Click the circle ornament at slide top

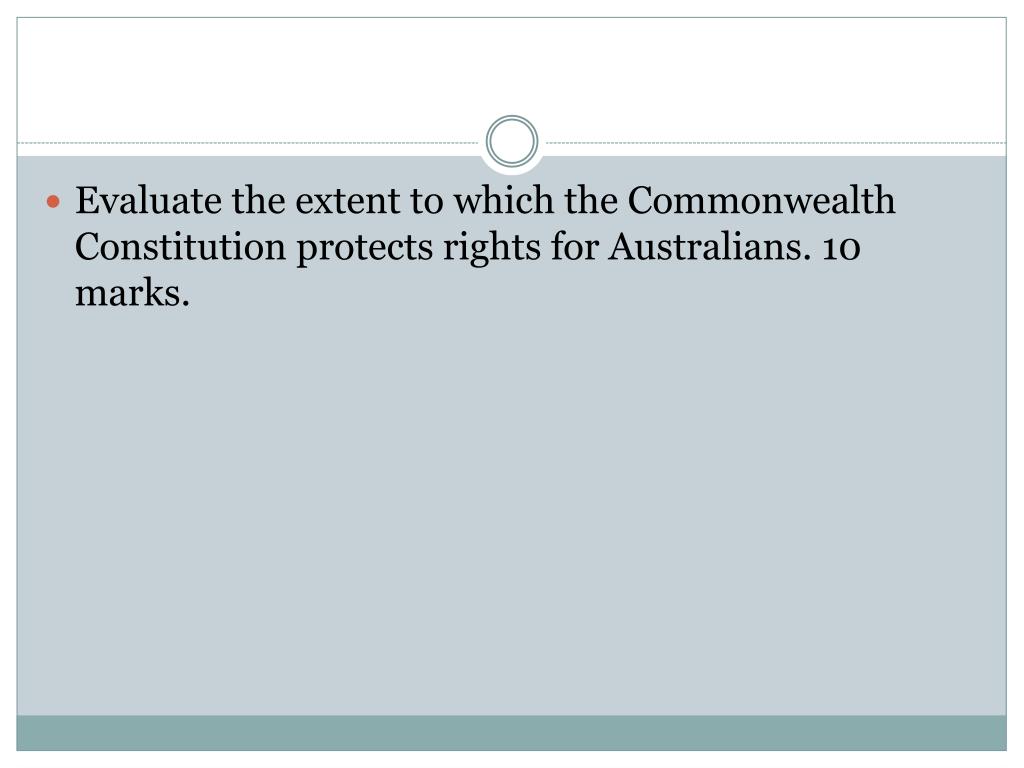512,141
